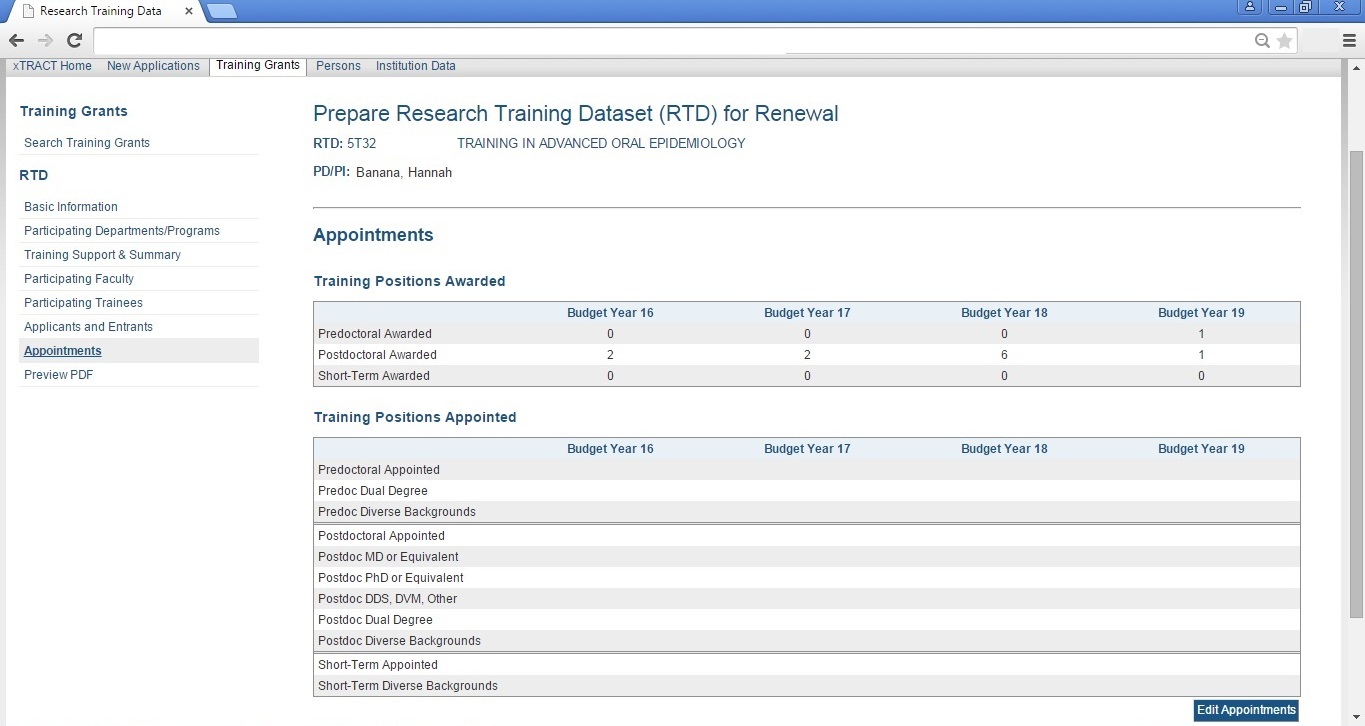Open Training Support & Summary section
The height and width of the screenshot is (726, 1365).
click(x=102, y=255)
